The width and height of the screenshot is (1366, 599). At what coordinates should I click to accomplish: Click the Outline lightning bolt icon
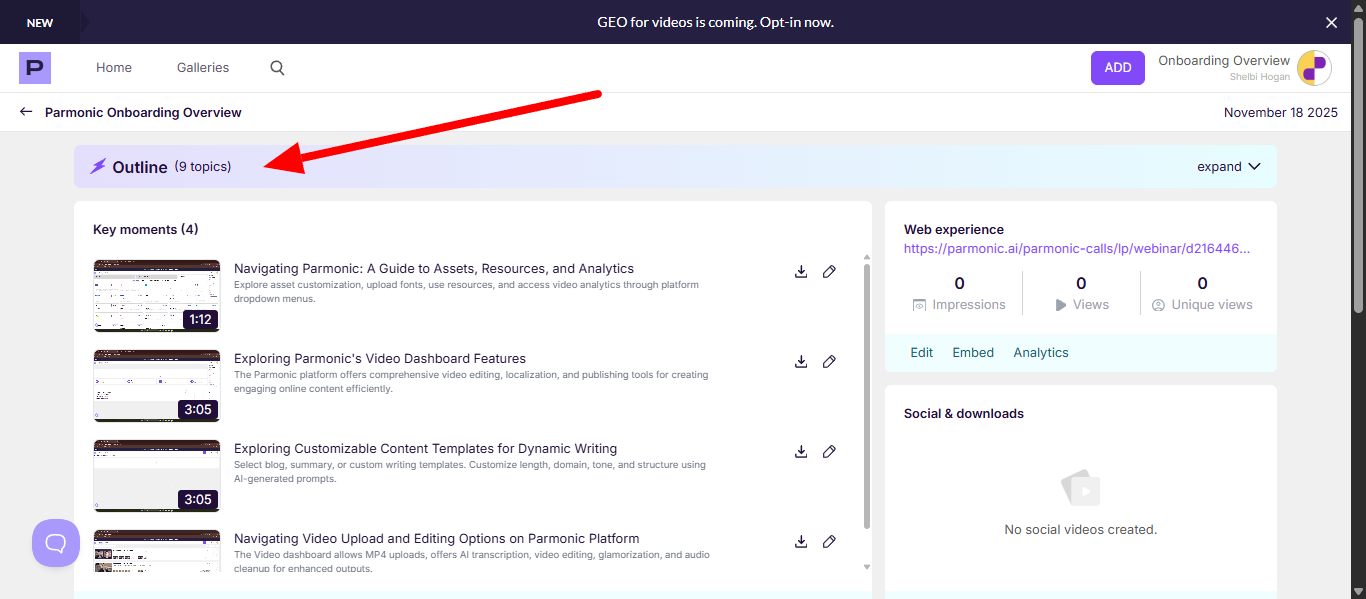[98, 166]
